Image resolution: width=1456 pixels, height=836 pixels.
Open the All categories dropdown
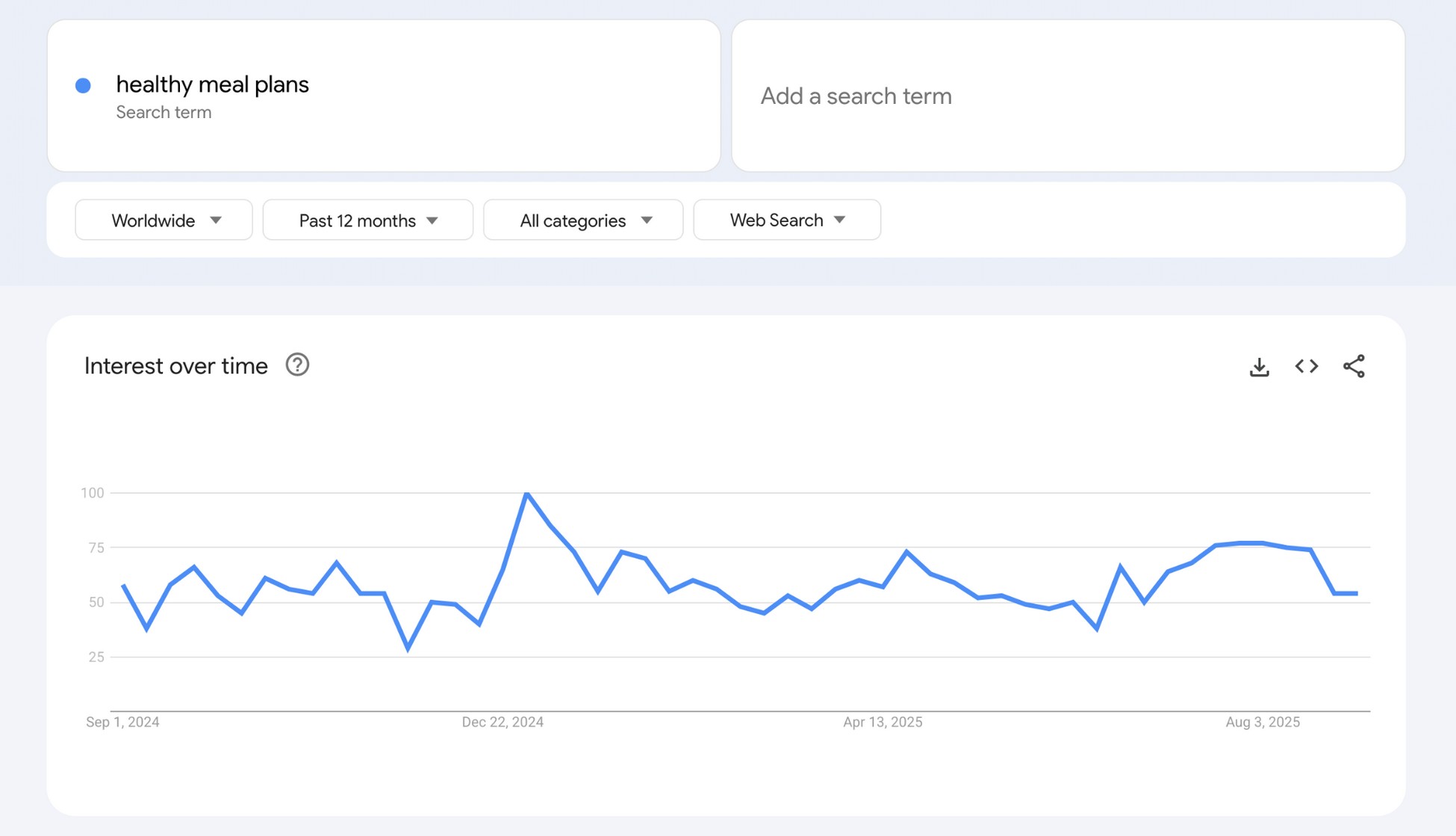tap(583, 220)
